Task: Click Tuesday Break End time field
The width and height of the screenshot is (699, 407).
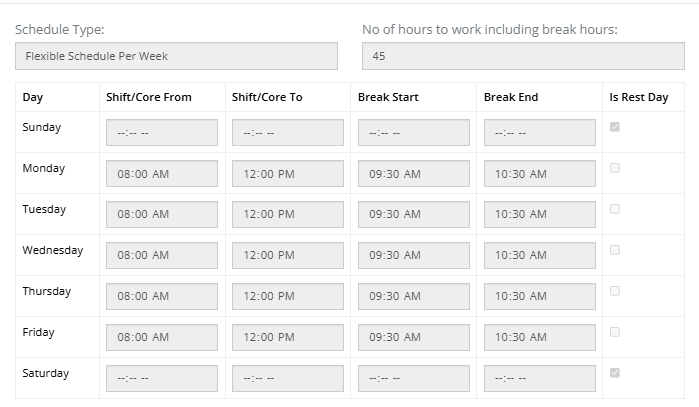Action: [x=539, y=215]
